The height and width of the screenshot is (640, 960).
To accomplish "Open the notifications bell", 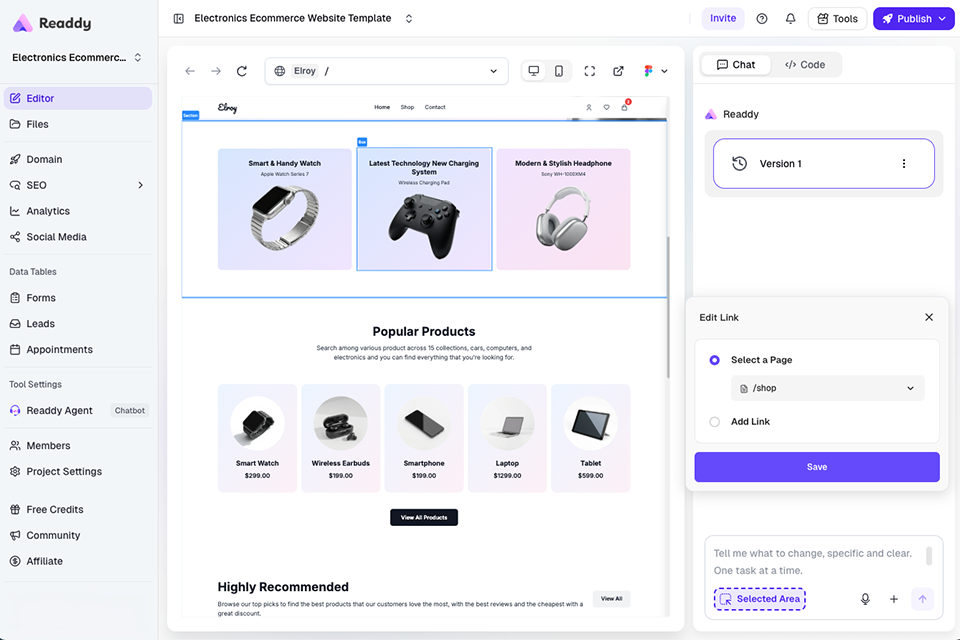I will point(790,18).
